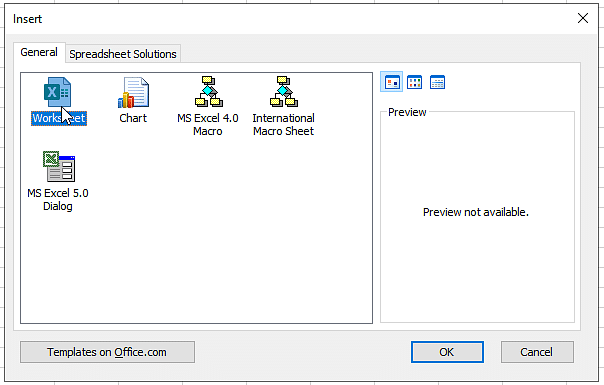
Task: Confirm insertion with OK button
Action: [447, 352]
